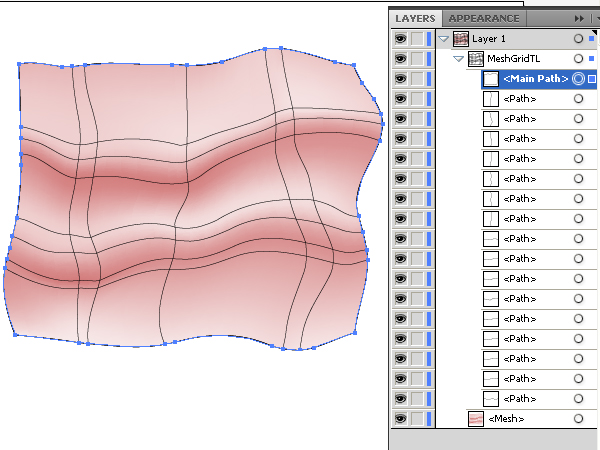
Task: Toggle lock box for Layer 1
Action: (417, 39)
